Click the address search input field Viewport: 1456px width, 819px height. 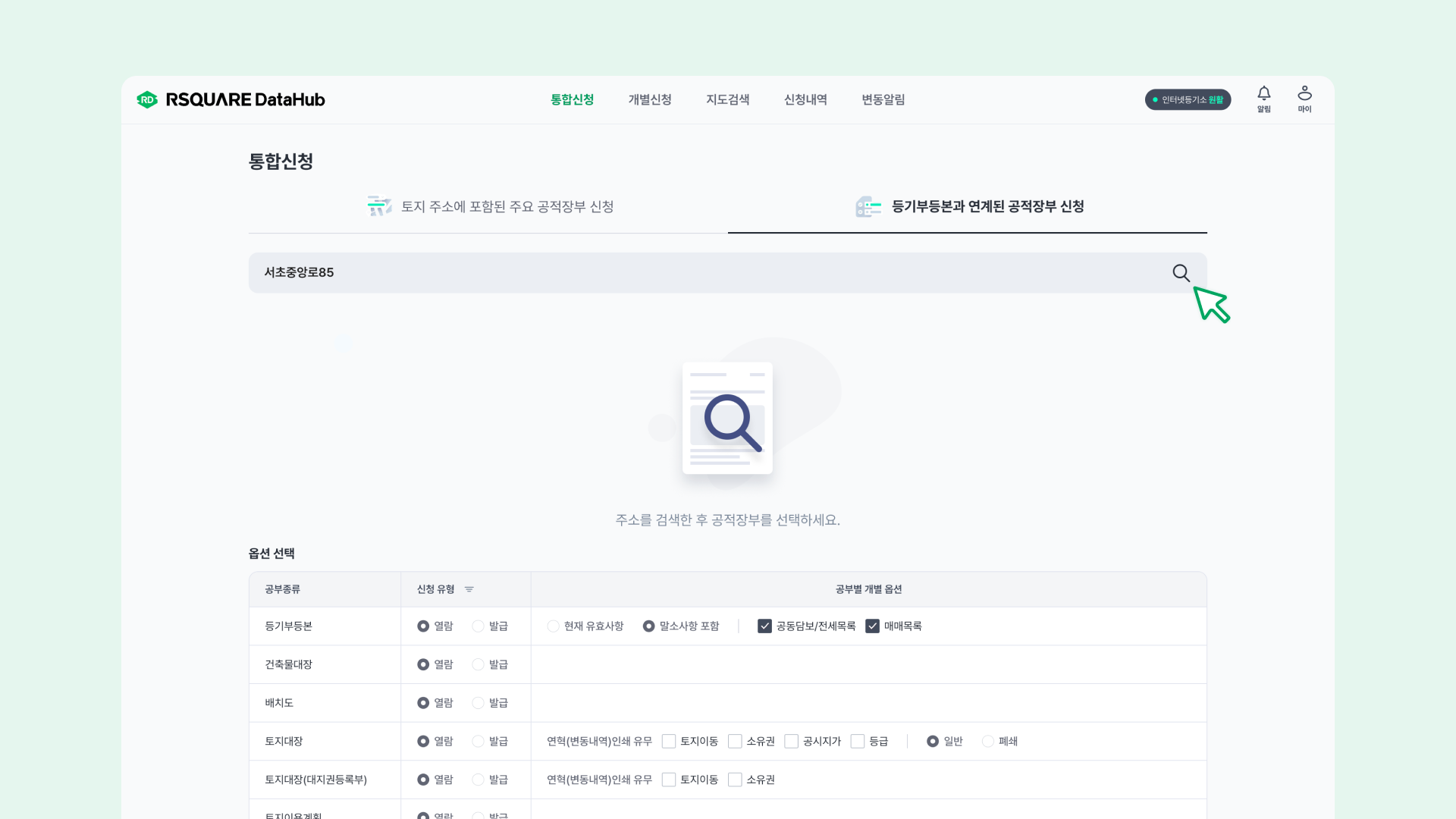pyautogui.click(x=682, y=272)
